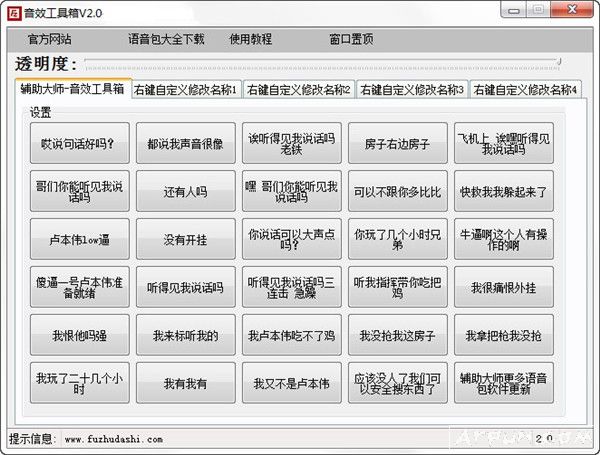Click the 我又不是卢本伟 button
Screen dimensions: 600x455
tap(292, 383)
